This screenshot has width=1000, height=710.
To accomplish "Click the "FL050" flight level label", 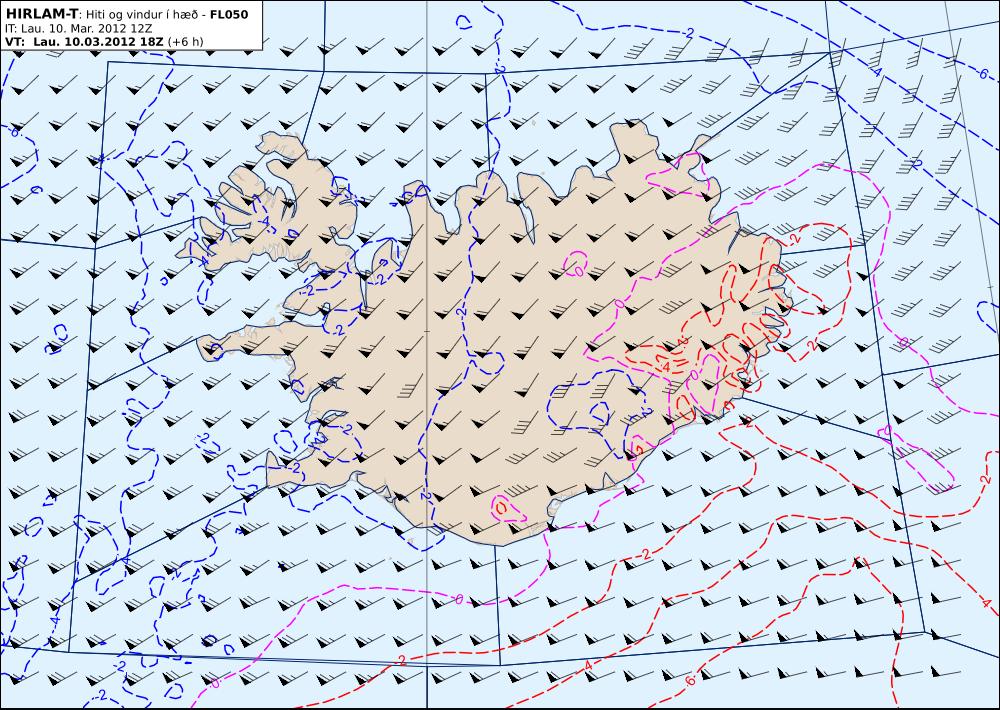I will pos(229,14).
